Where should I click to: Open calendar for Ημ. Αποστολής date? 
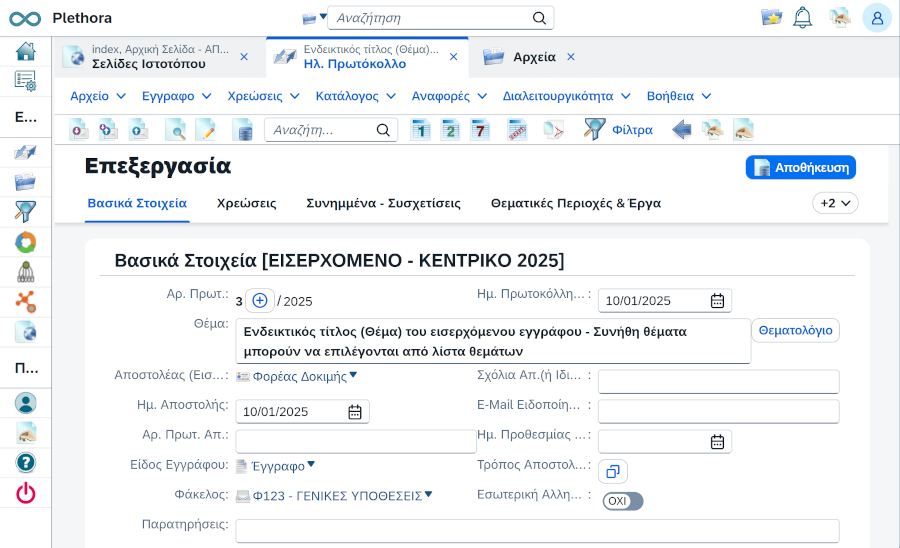(x=355, y=412)
